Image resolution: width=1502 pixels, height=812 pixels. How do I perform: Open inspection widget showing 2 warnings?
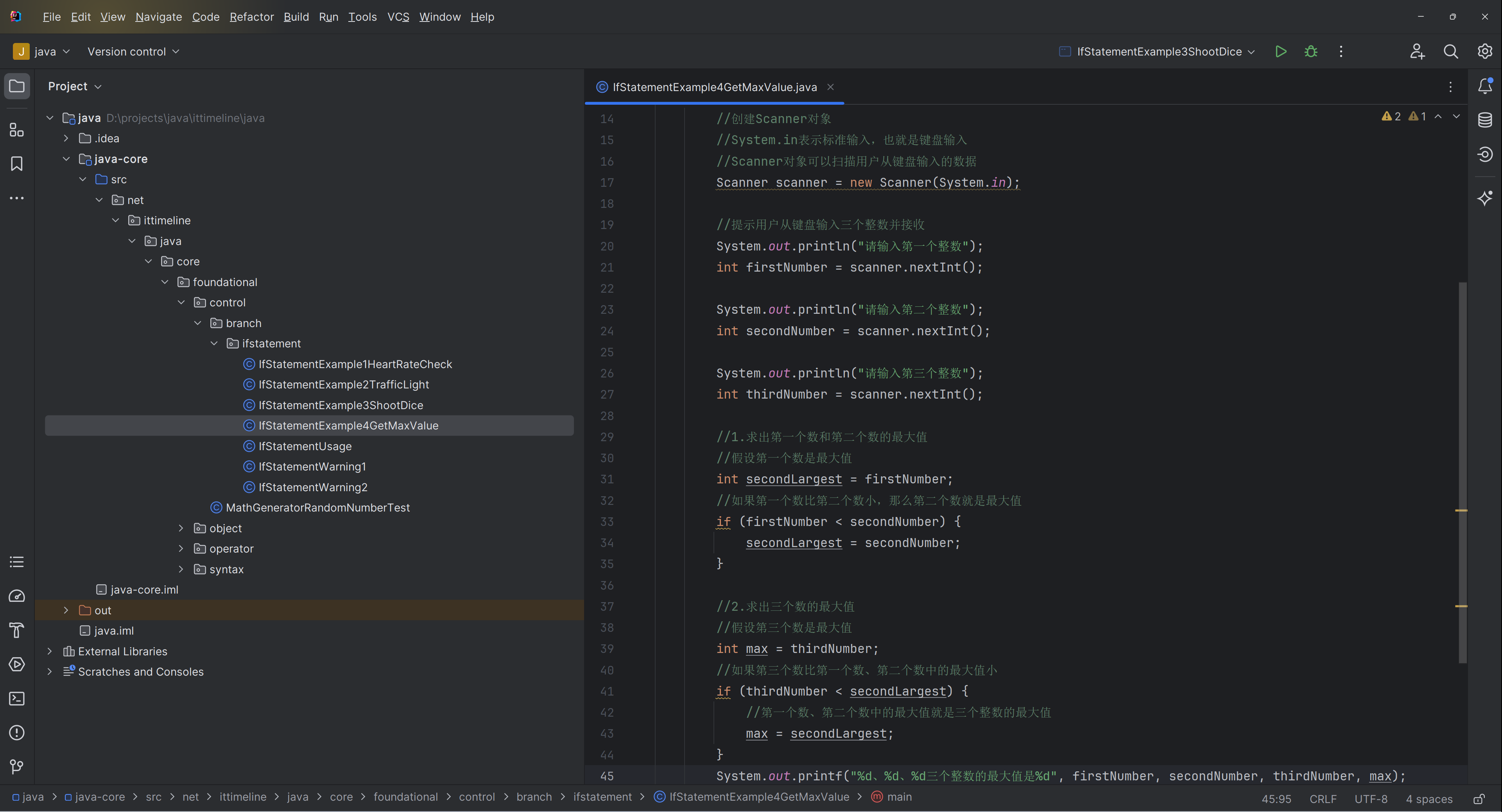tap(1391, 116)
